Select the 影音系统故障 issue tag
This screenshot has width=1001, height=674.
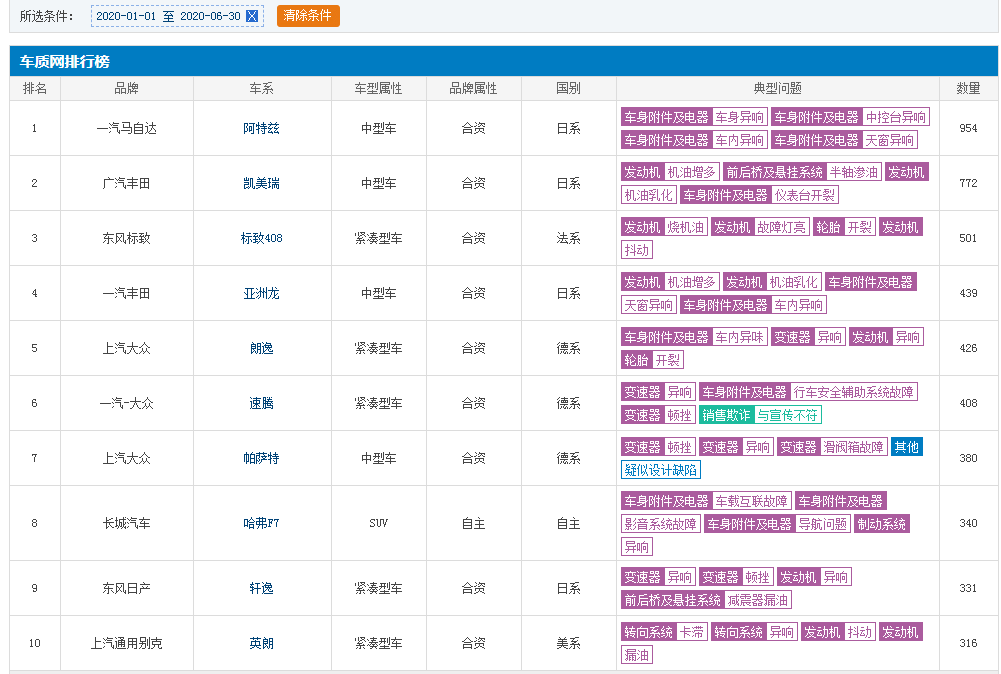tap(661, 524)
